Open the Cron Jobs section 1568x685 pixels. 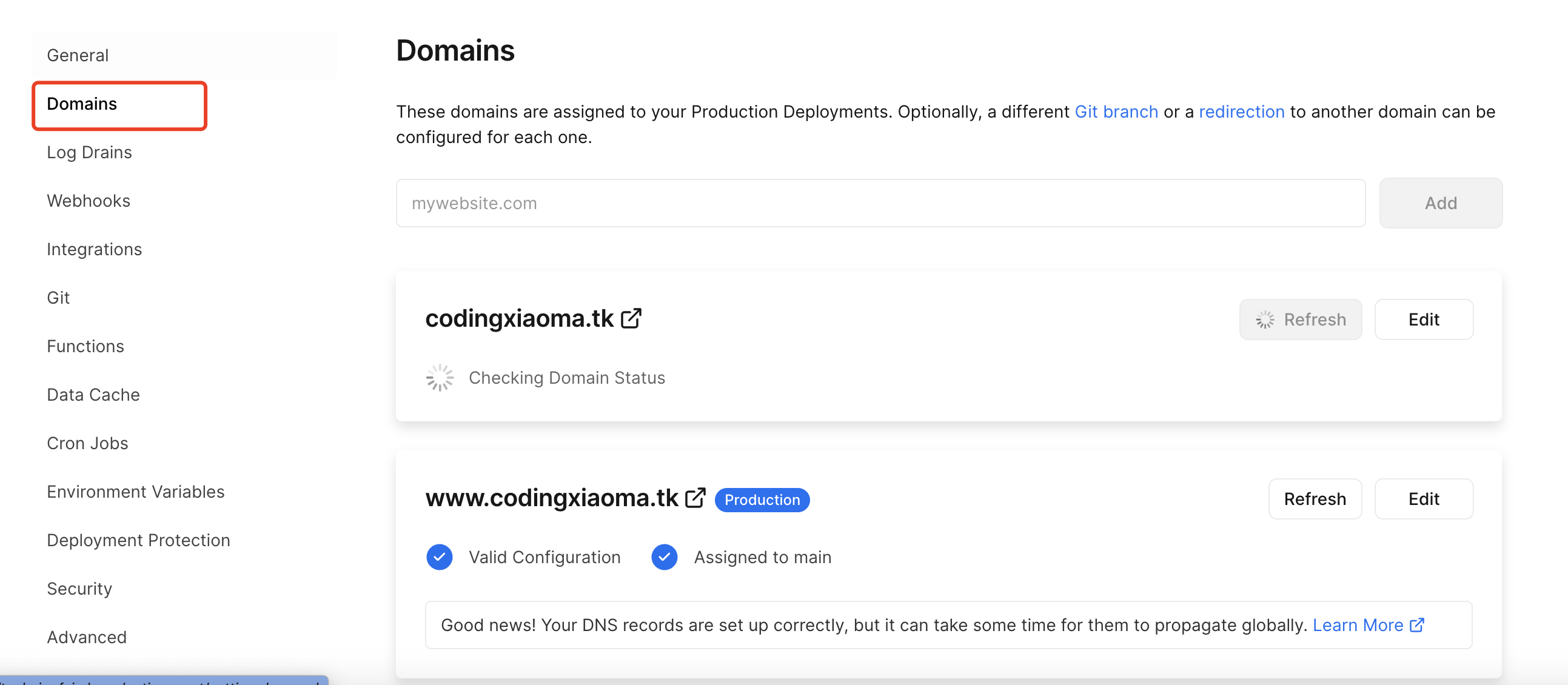click(88, 443)
